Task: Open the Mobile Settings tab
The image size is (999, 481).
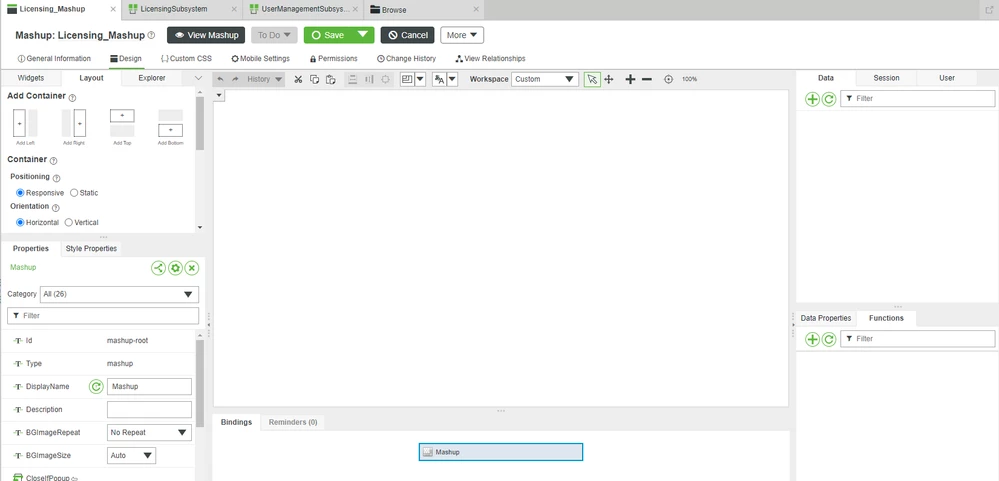Action: pyautogui.click(x=261, y=59)
